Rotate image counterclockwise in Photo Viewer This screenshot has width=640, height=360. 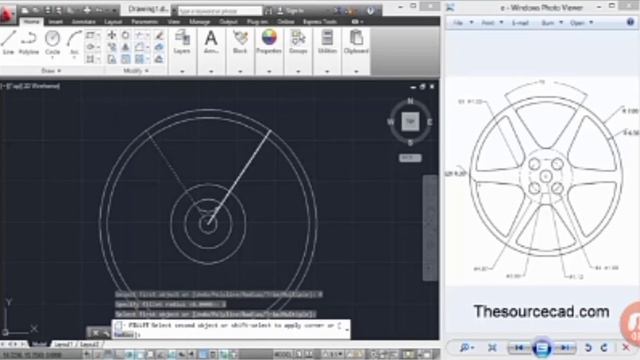(x=588, y=347)
